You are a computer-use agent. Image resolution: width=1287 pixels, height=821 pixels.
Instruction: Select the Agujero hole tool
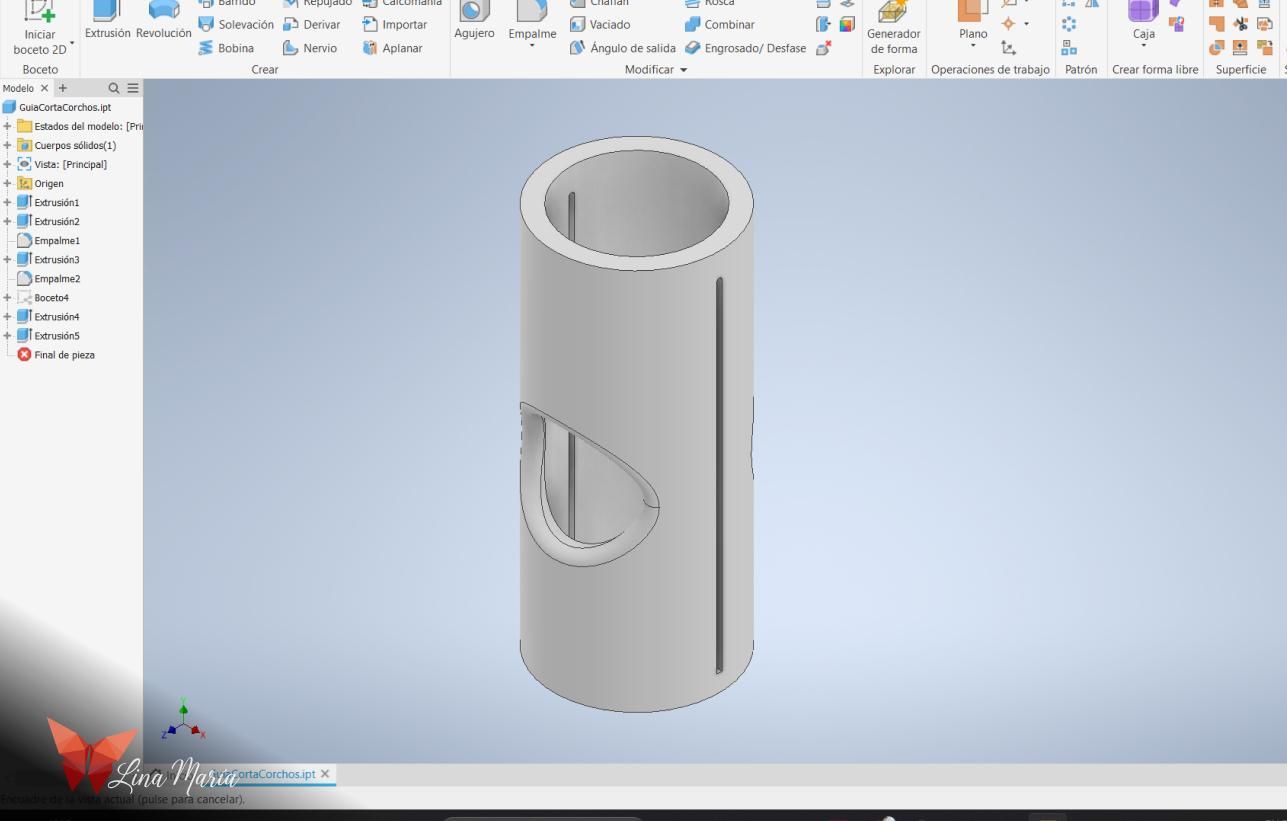tap(474, 22)
